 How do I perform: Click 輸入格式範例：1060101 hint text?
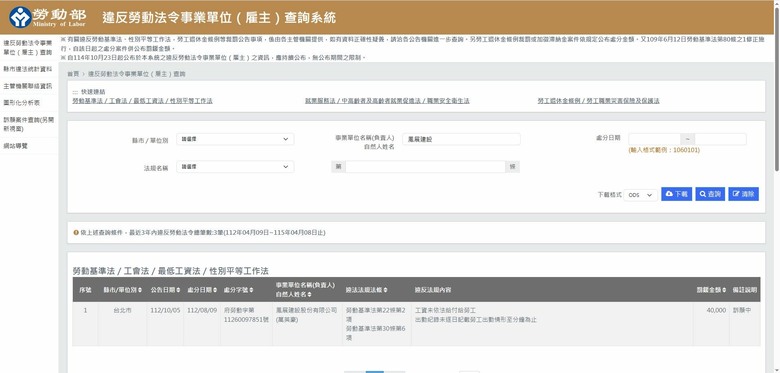pos(664,150)
